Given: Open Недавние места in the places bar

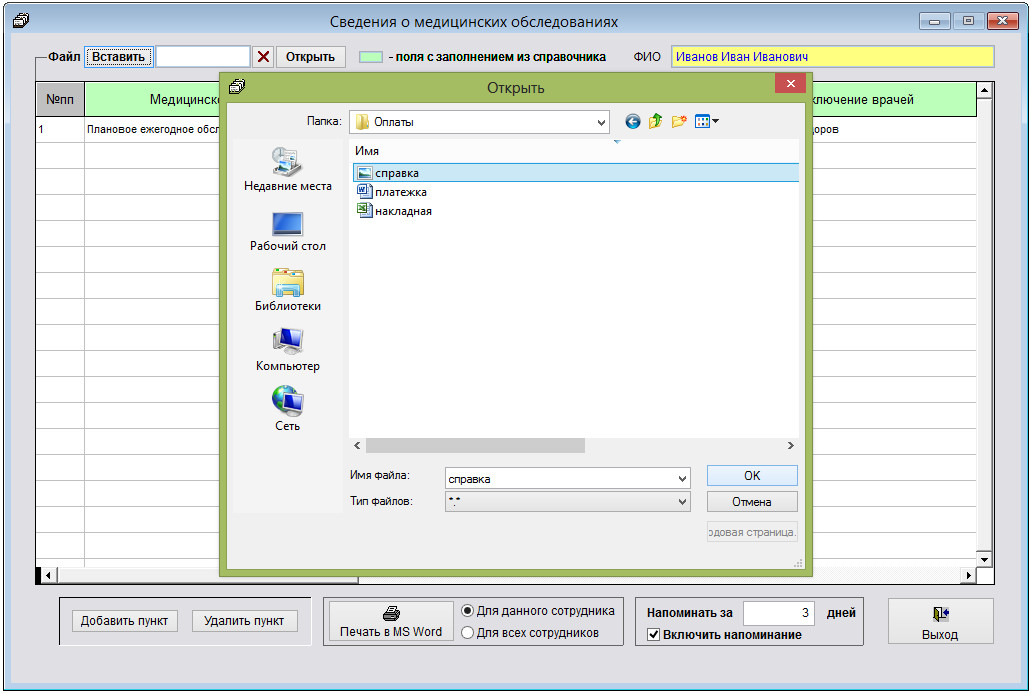Looking at the screenshot, I should pos(287,170).
